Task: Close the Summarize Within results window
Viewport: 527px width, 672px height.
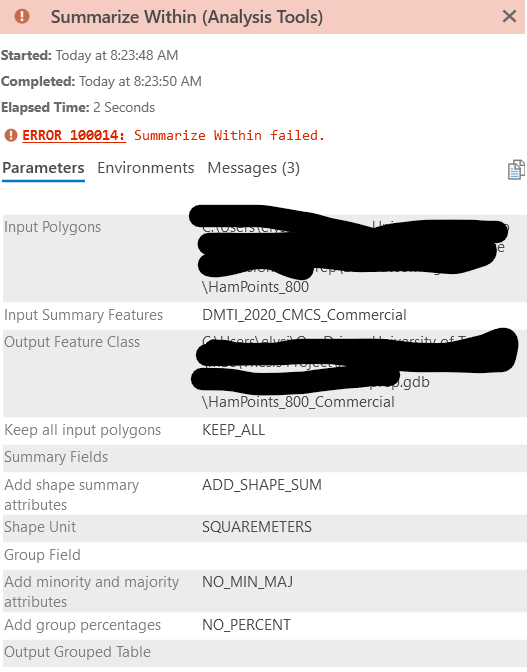Action: tap(509, 16)
